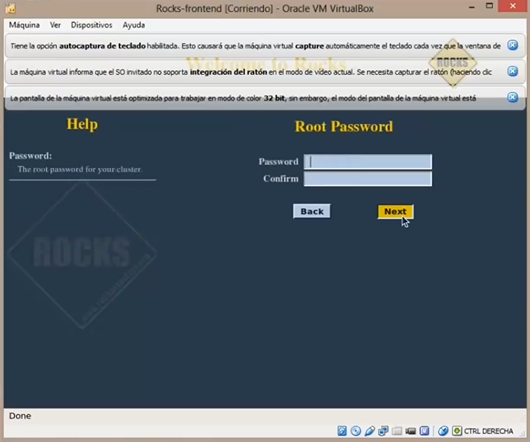The width and height of the screenshot is (530, 442).
Task: Click the 'Done' status bar text
Action: point(20,416)
